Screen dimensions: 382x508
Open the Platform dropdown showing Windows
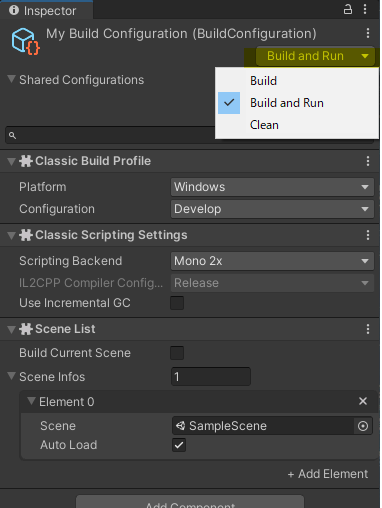272,187
